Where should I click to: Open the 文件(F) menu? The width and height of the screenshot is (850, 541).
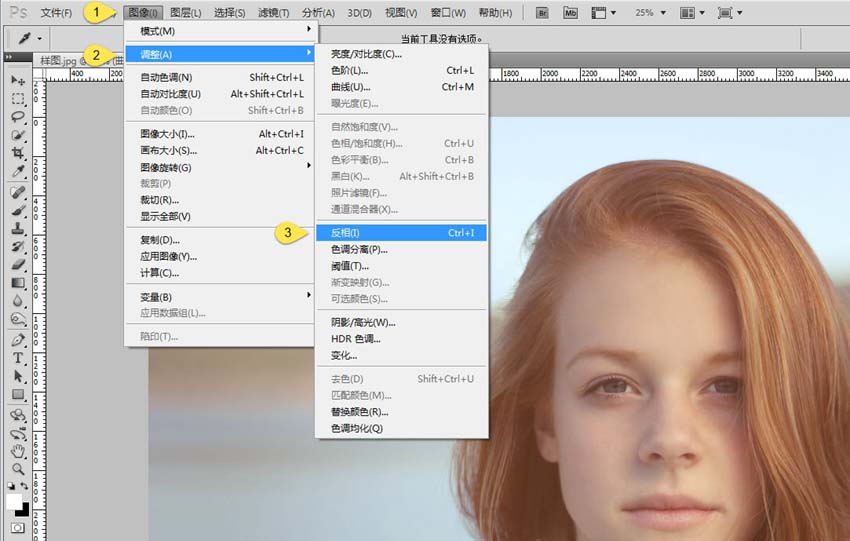click(x=56, y=12)
